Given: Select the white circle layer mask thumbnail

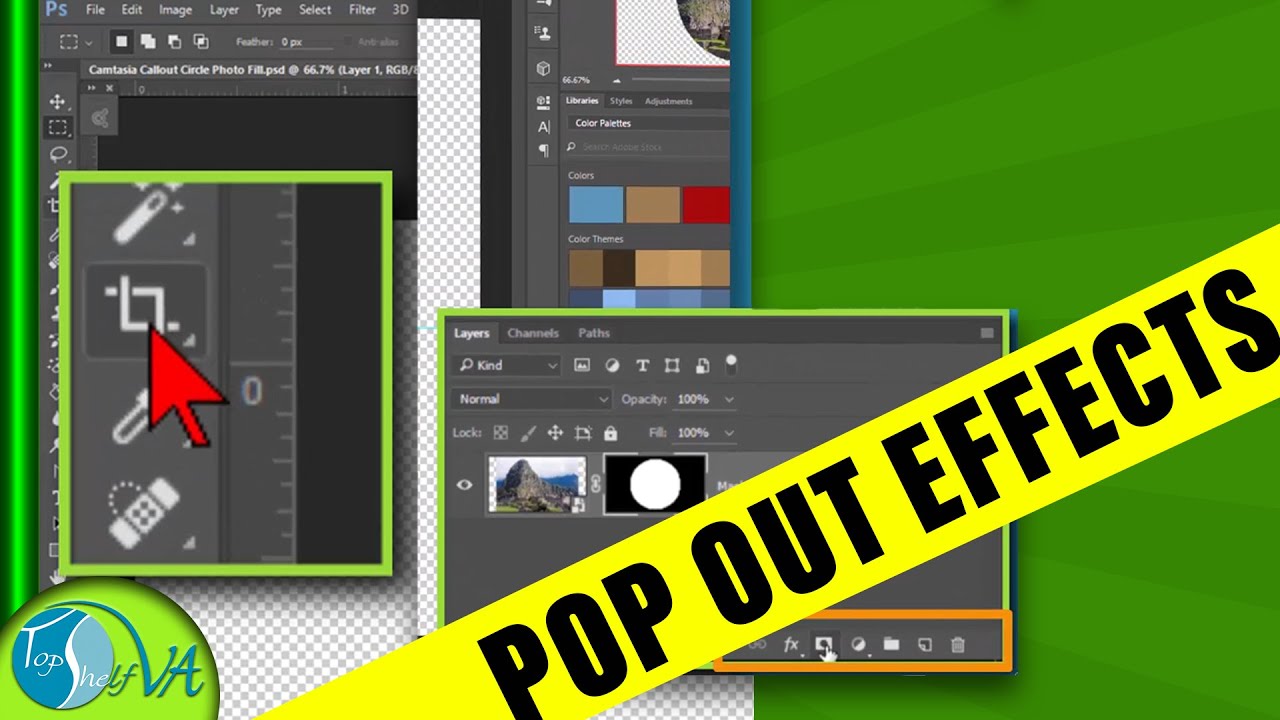Looking at the screenshot, I should point(655,485).
